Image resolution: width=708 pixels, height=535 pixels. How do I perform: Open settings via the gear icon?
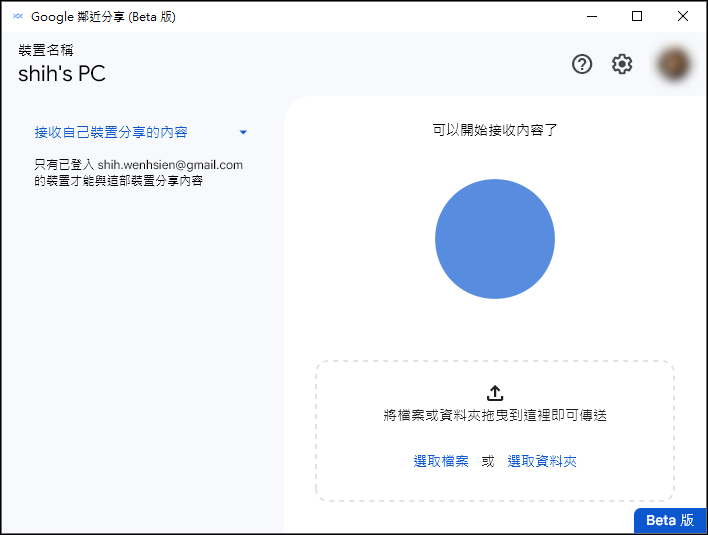click(x=622, y=64)
